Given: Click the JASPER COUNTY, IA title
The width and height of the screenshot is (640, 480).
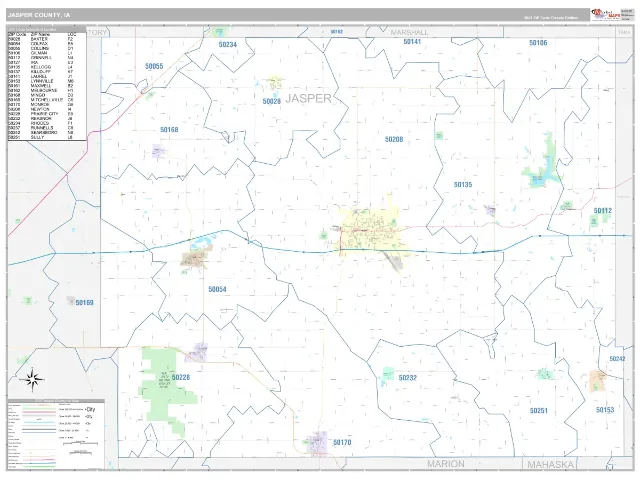Looking at the screenshot, I should 39,15.
